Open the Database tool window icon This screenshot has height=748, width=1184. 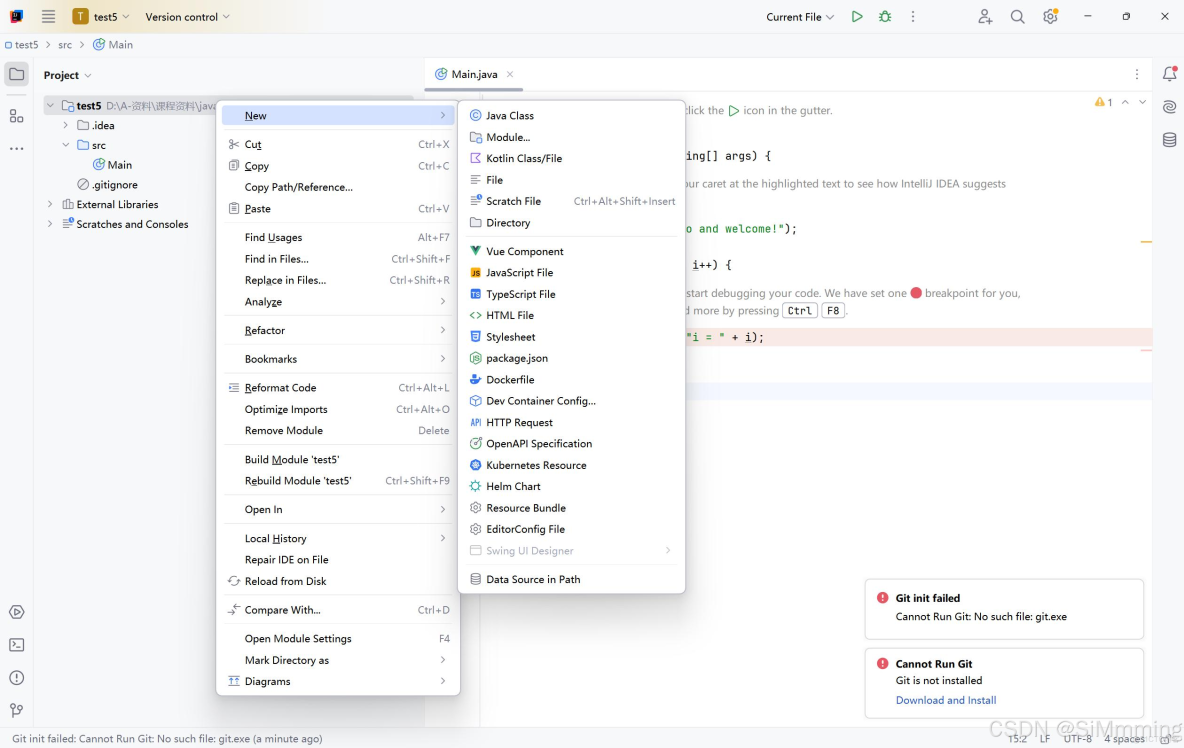point(1169,140)
